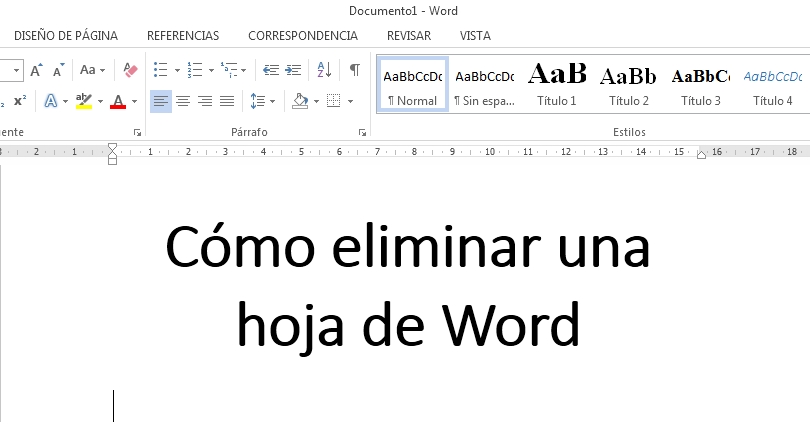Click the left indent square ruler marker

(113, 162)
